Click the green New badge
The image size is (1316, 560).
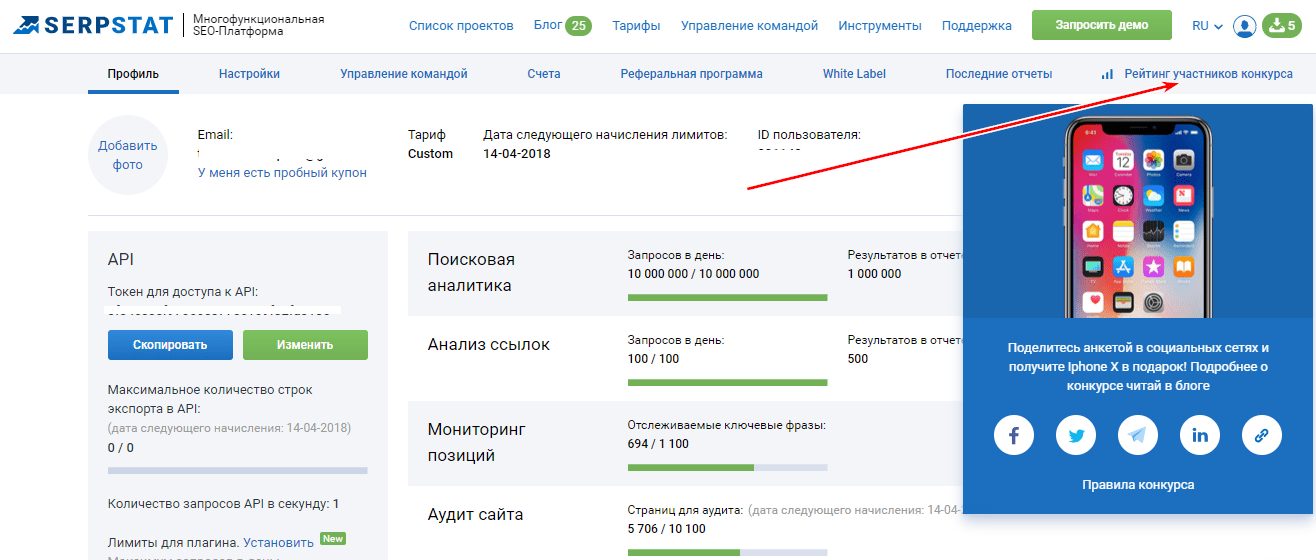[333, 539]
